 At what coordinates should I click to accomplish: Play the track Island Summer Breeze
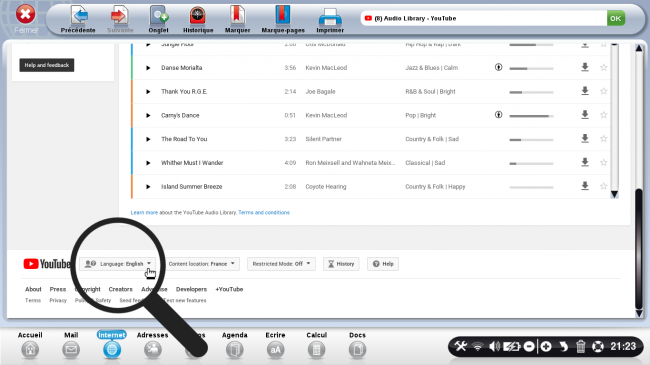pos(148,187)
